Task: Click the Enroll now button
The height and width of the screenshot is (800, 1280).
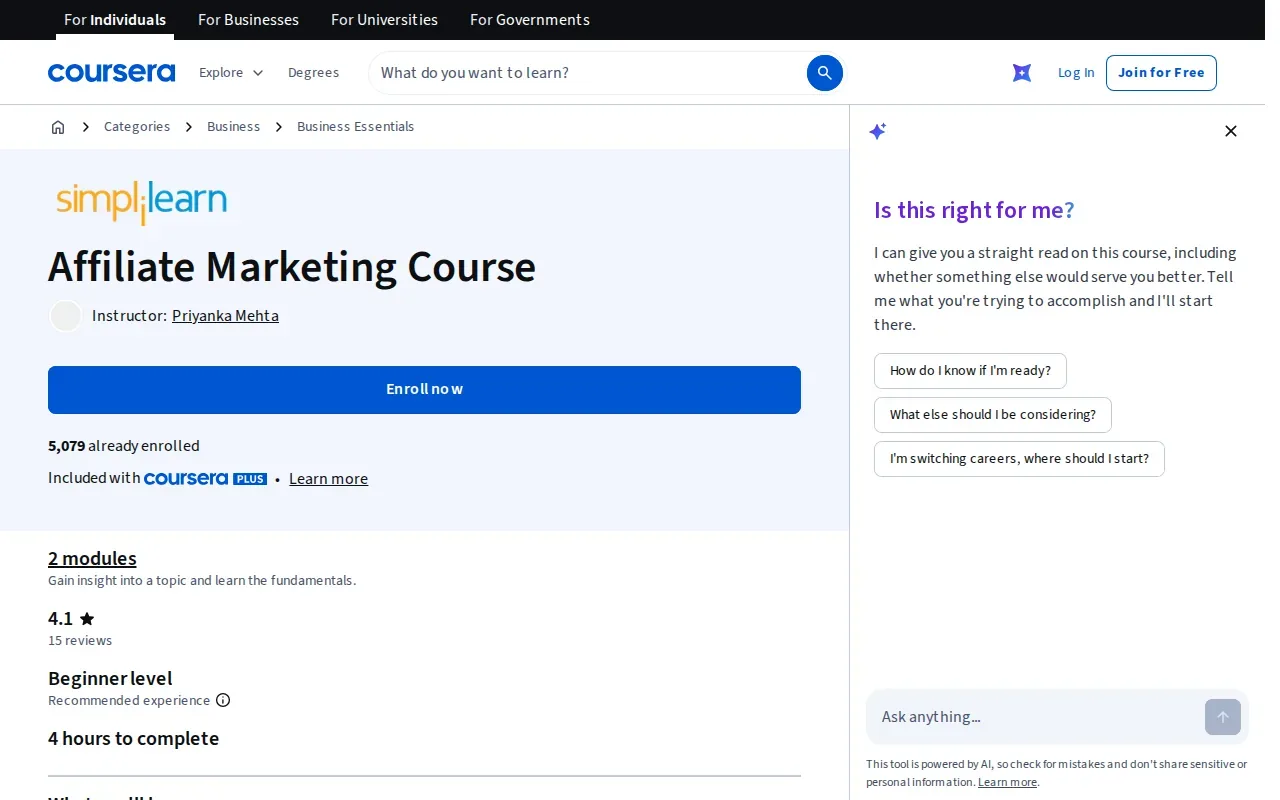Action: tap(424, 390)
